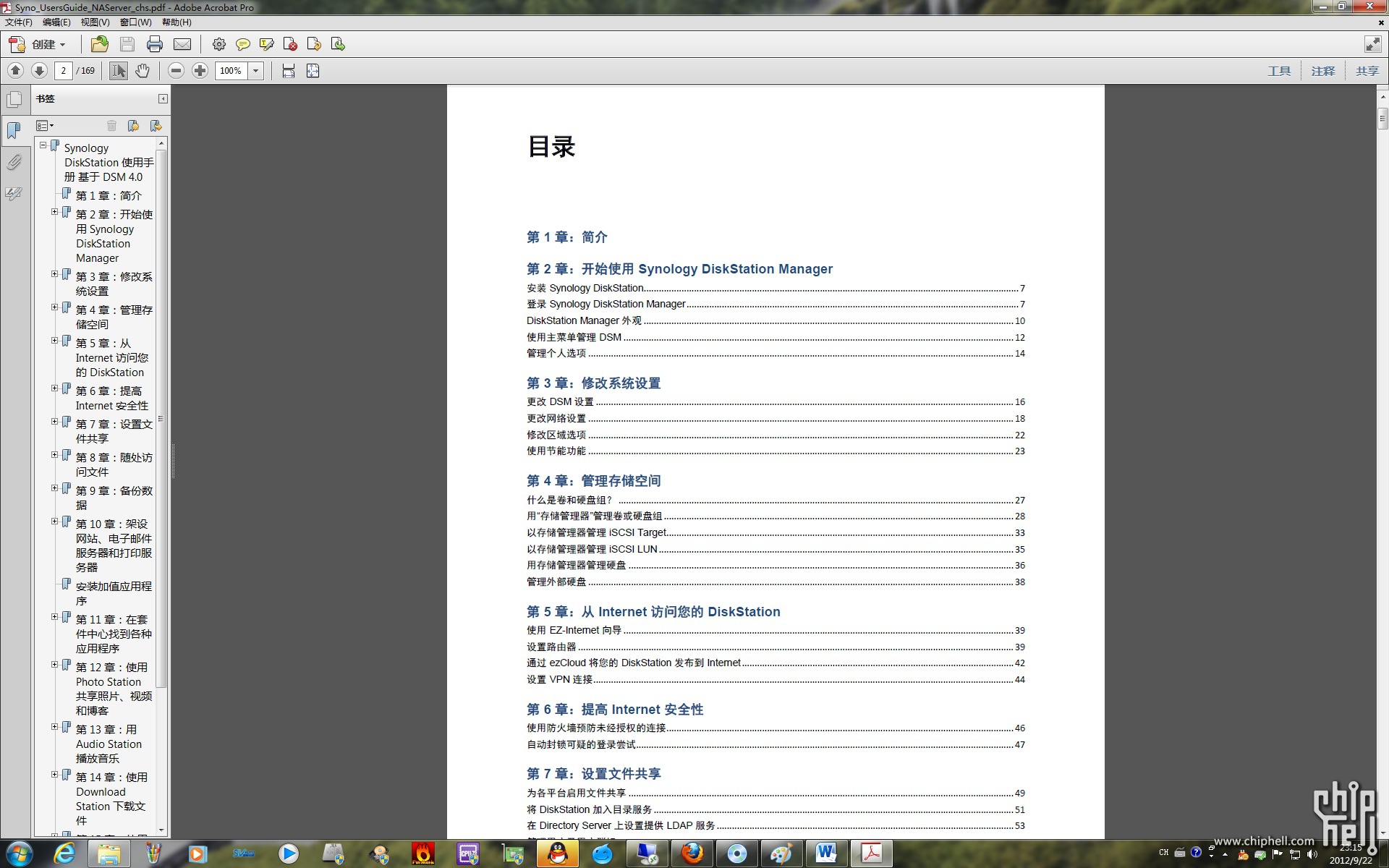Open the 帮助(H) menu
The height and width of the screenshot is (868, 1389).
pos(177,22)
